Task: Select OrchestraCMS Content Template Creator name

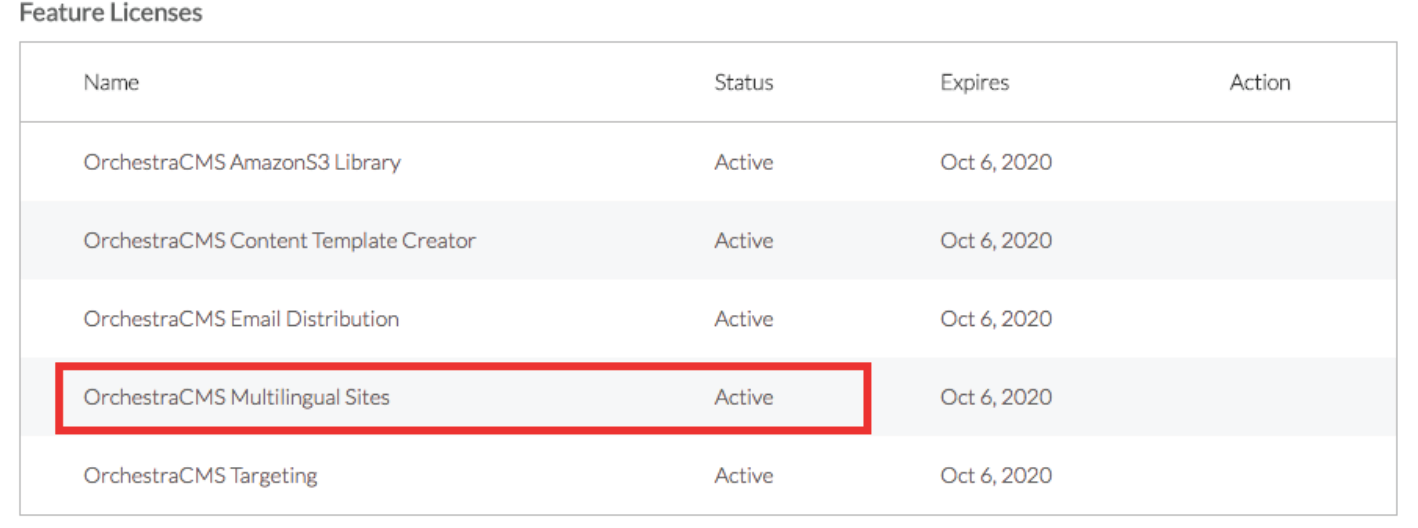Action: click(279, 241)
